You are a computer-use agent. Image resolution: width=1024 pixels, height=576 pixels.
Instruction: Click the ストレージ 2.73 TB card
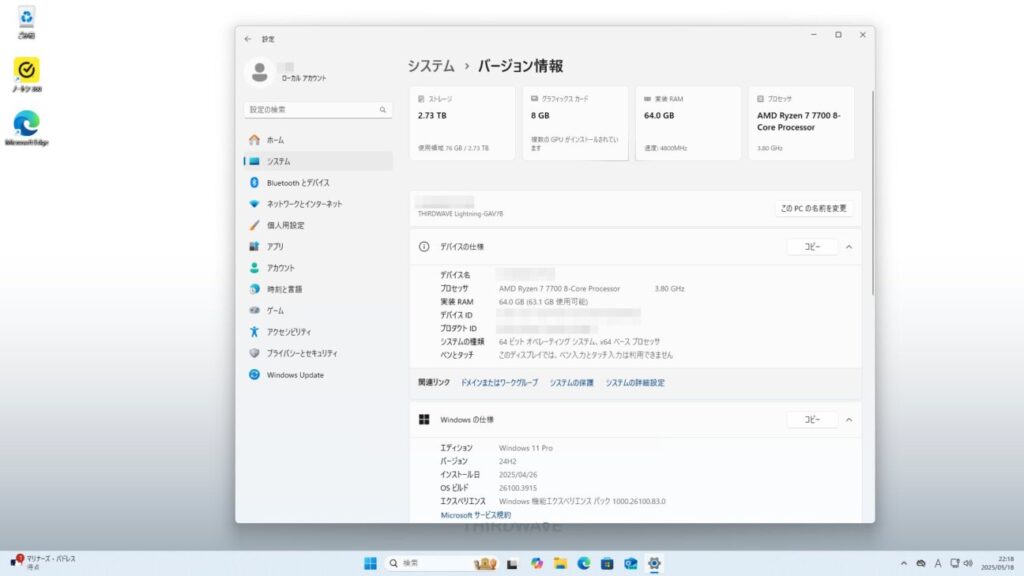pyautogui.click(x=462, y=123)
